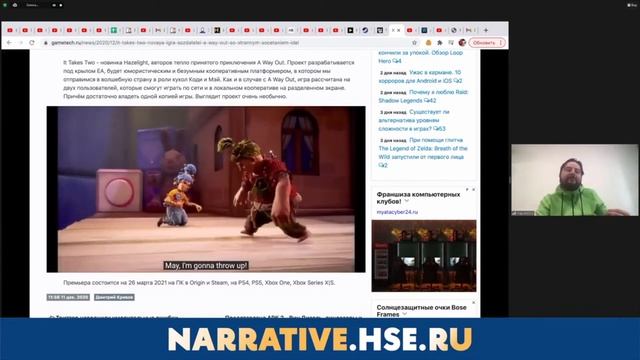Screen dimensions: 640x360
Task: Click the '11 дек. 2020' date tag
Action: point(68,297)
